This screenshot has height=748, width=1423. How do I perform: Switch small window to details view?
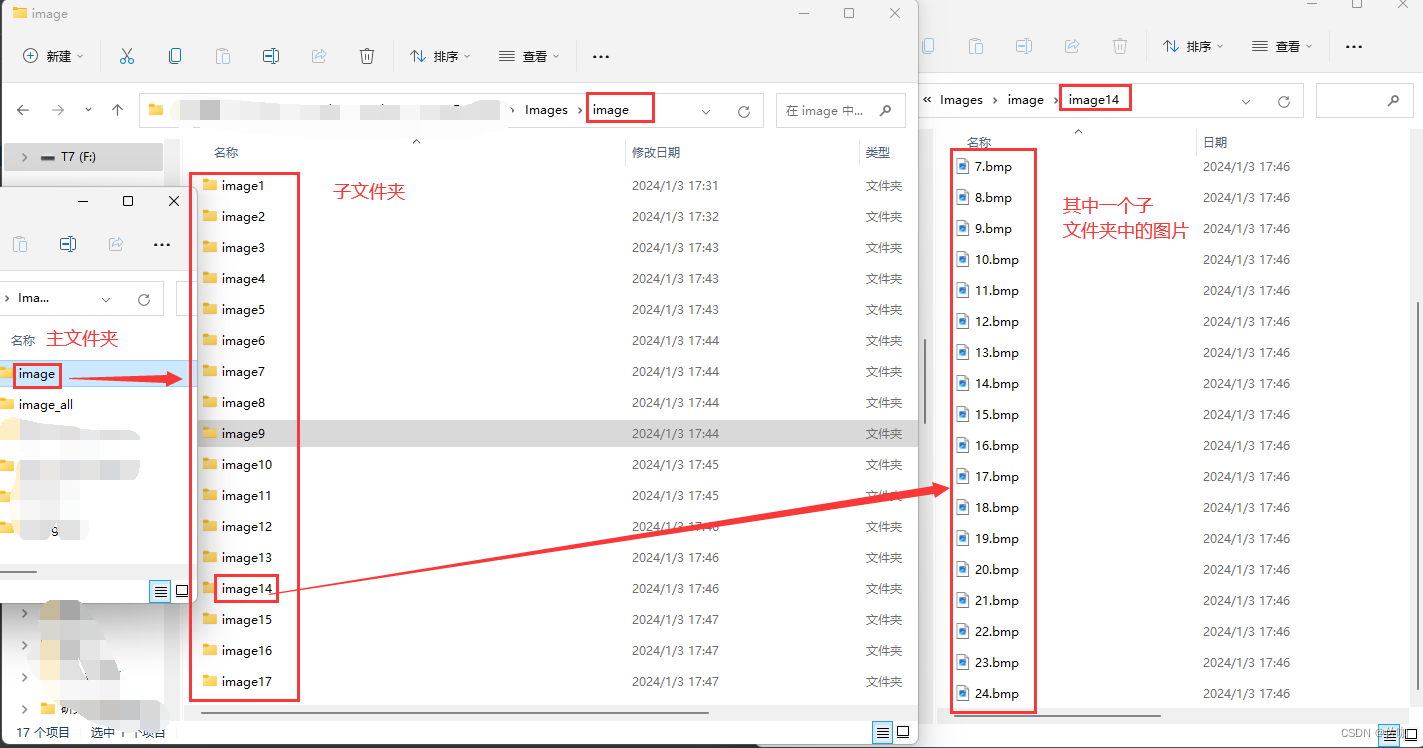pyautogui.click(x=160, y=591)
